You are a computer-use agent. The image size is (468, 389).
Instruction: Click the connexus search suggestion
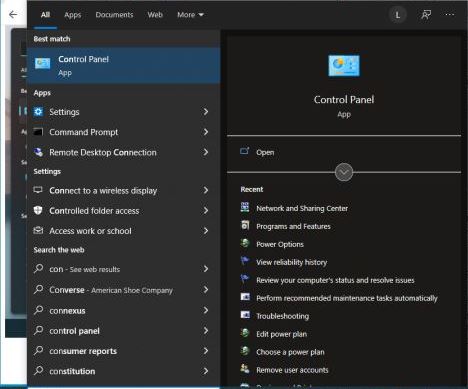click(67, 311)
